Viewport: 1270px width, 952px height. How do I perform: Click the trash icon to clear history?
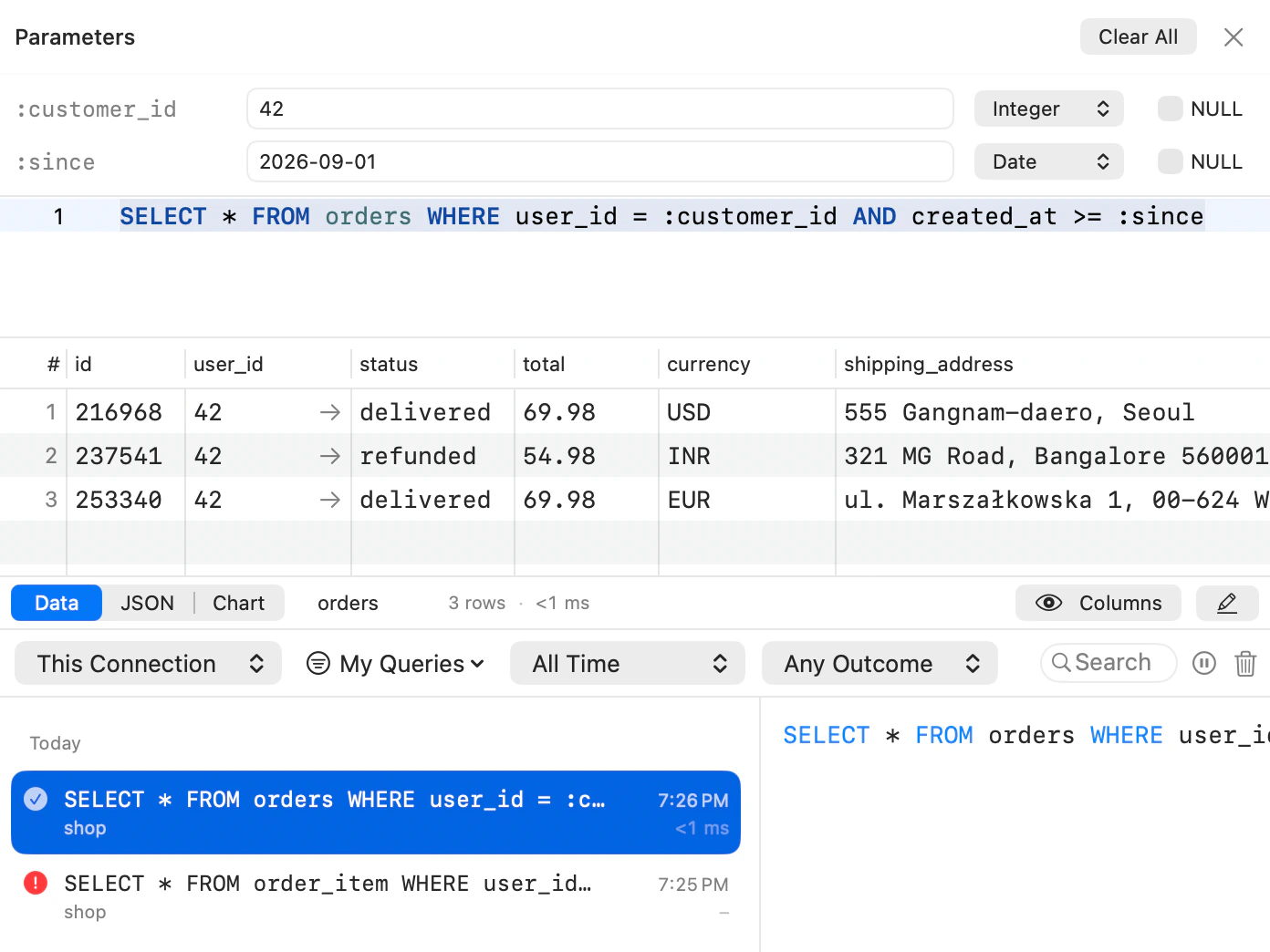pyautogui.click(x=1245, y=663)
